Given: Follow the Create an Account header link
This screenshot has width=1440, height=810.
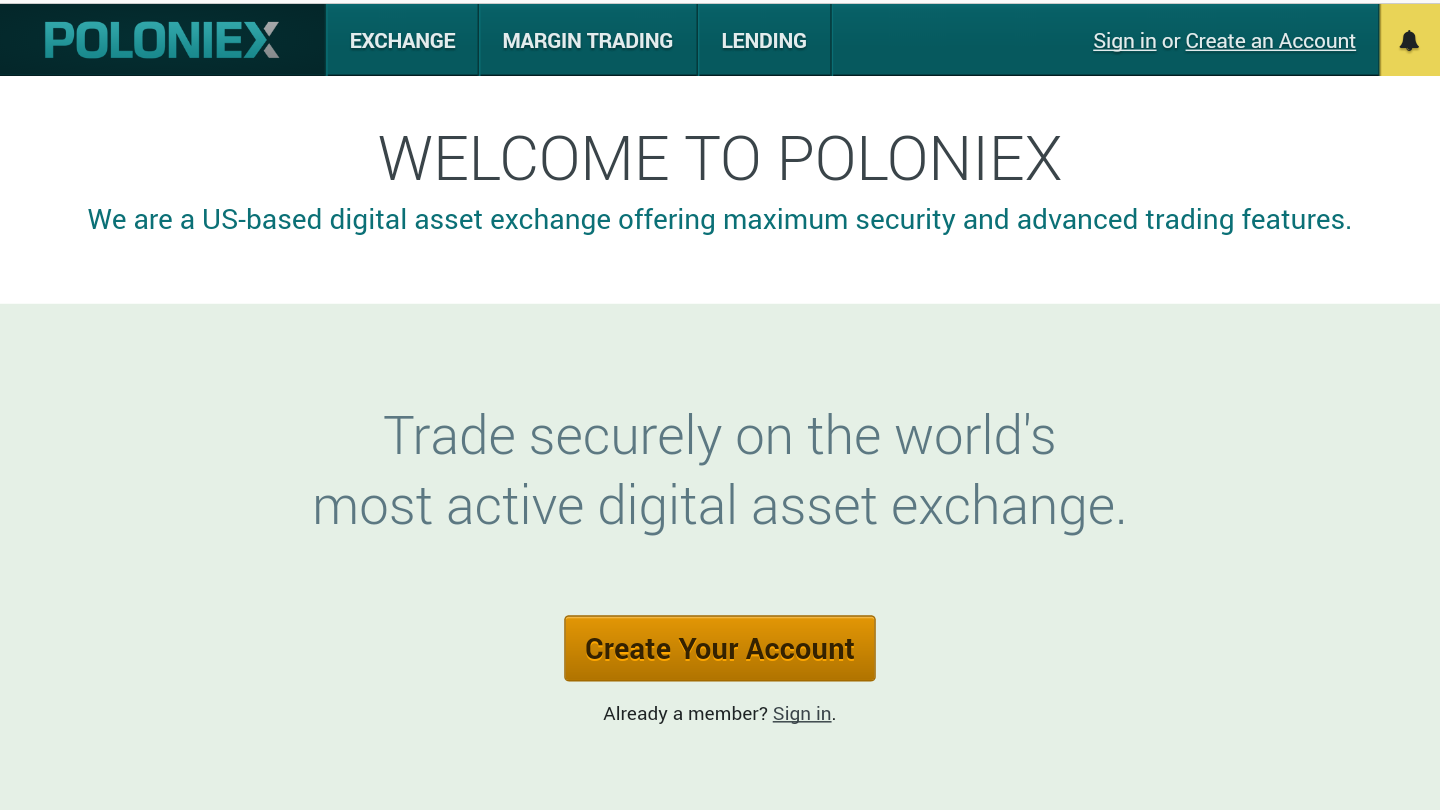Looking at the screenshot, I should pos(1270,41).
